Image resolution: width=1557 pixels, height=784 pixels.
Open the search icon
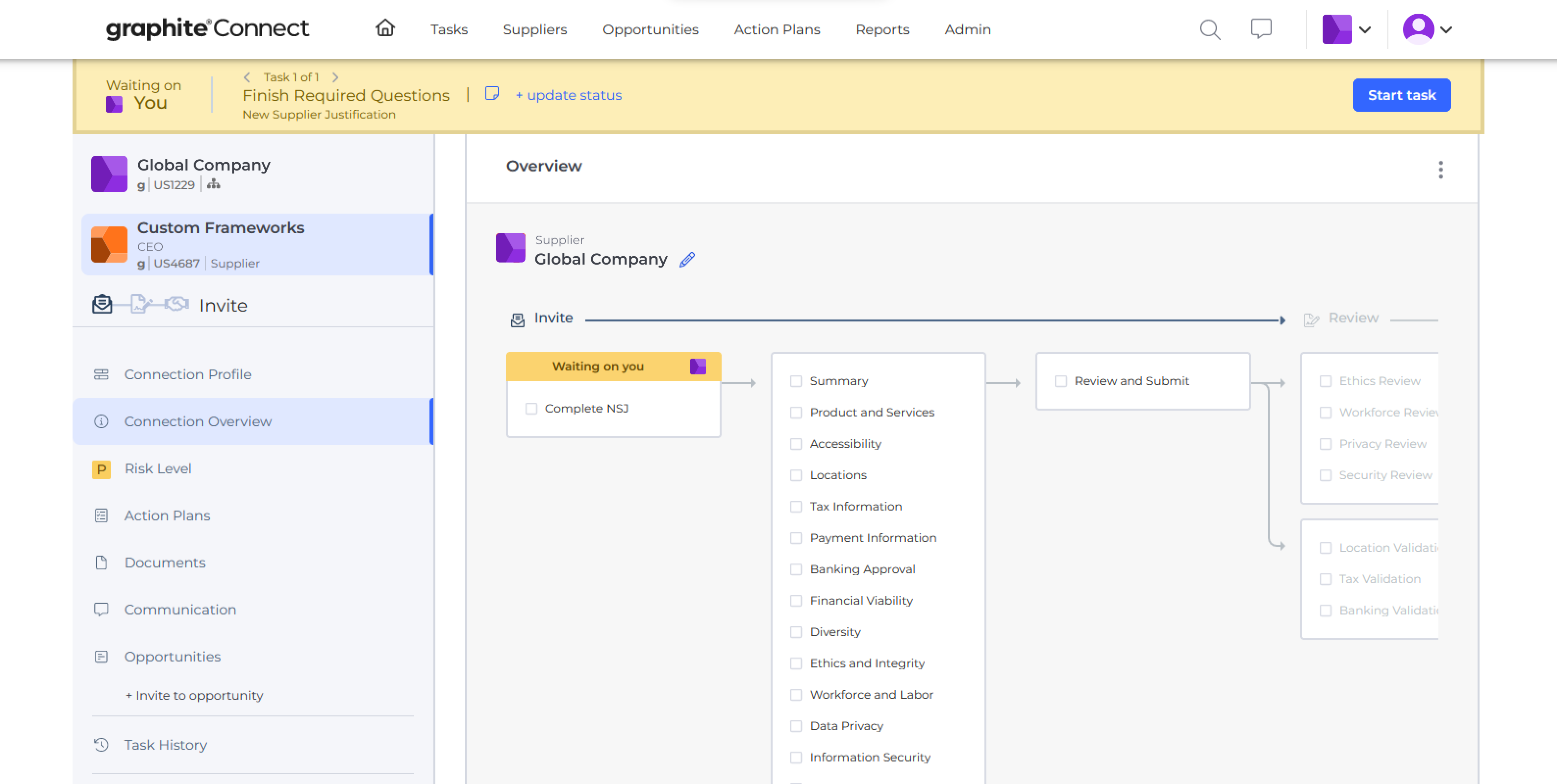pos(1209,29)
